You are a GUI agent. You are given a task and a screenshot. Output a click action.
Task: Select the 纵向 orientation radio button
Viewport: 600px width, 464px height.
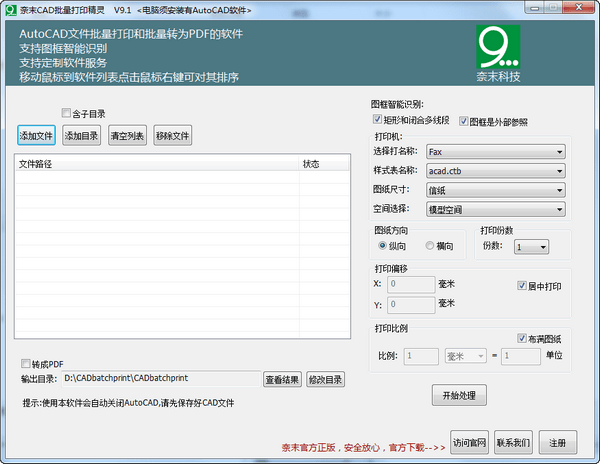coord(382,245)
